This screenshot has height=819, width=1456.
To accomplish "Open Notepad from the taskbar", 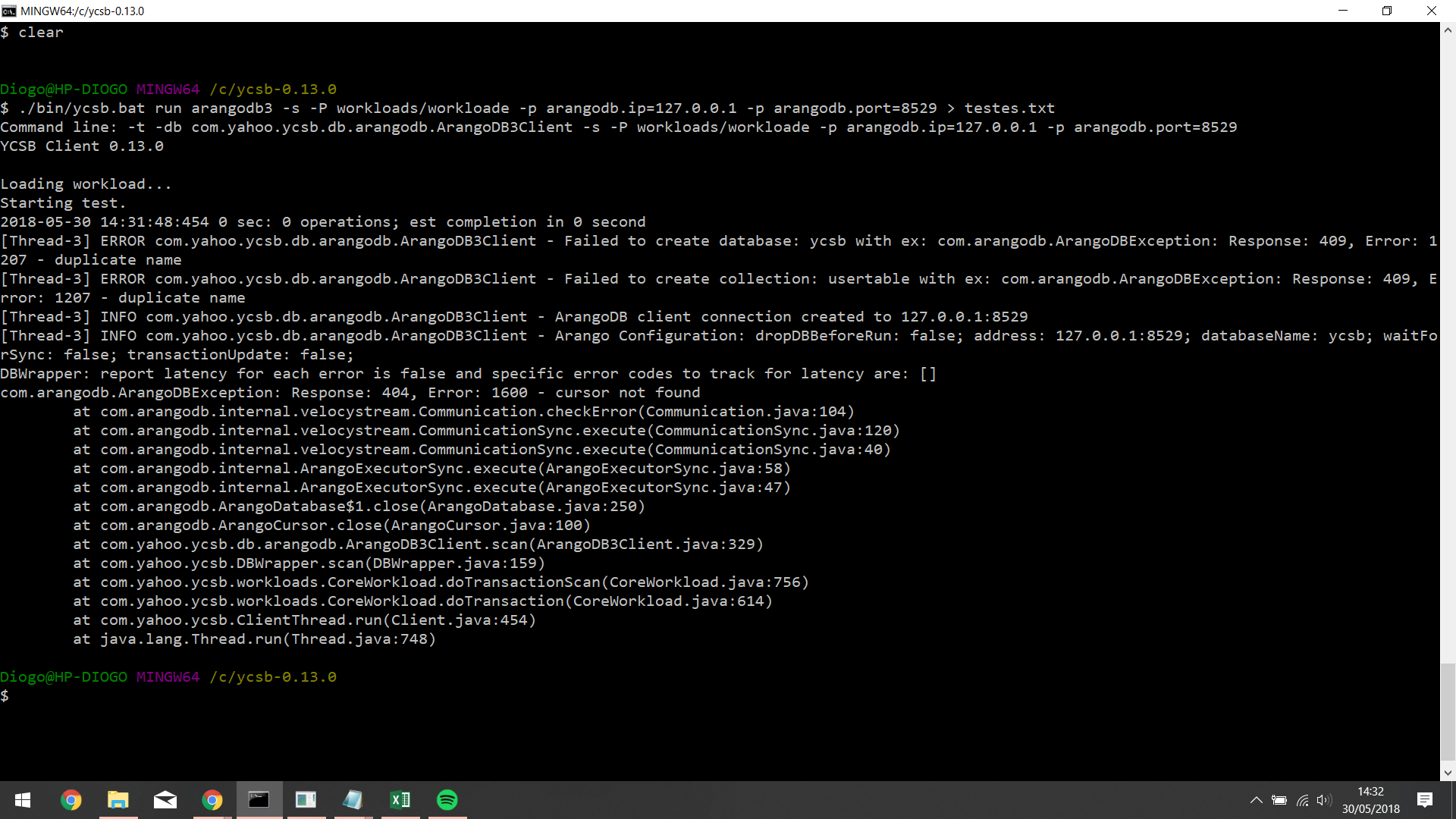I will click(x=353, y=800).
